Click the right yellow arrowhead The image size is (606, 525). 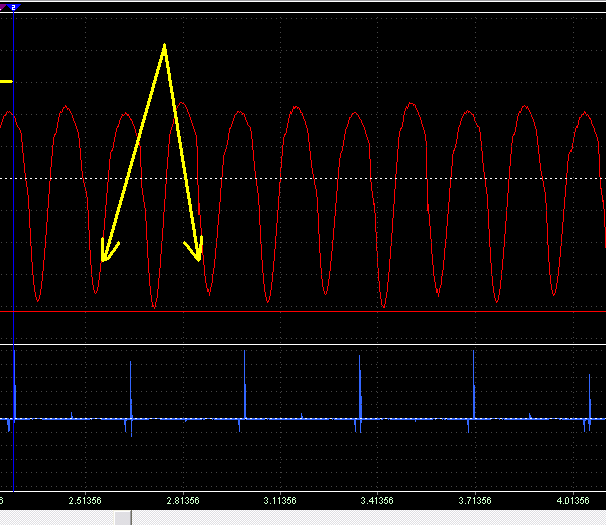(x=195, y=249)
